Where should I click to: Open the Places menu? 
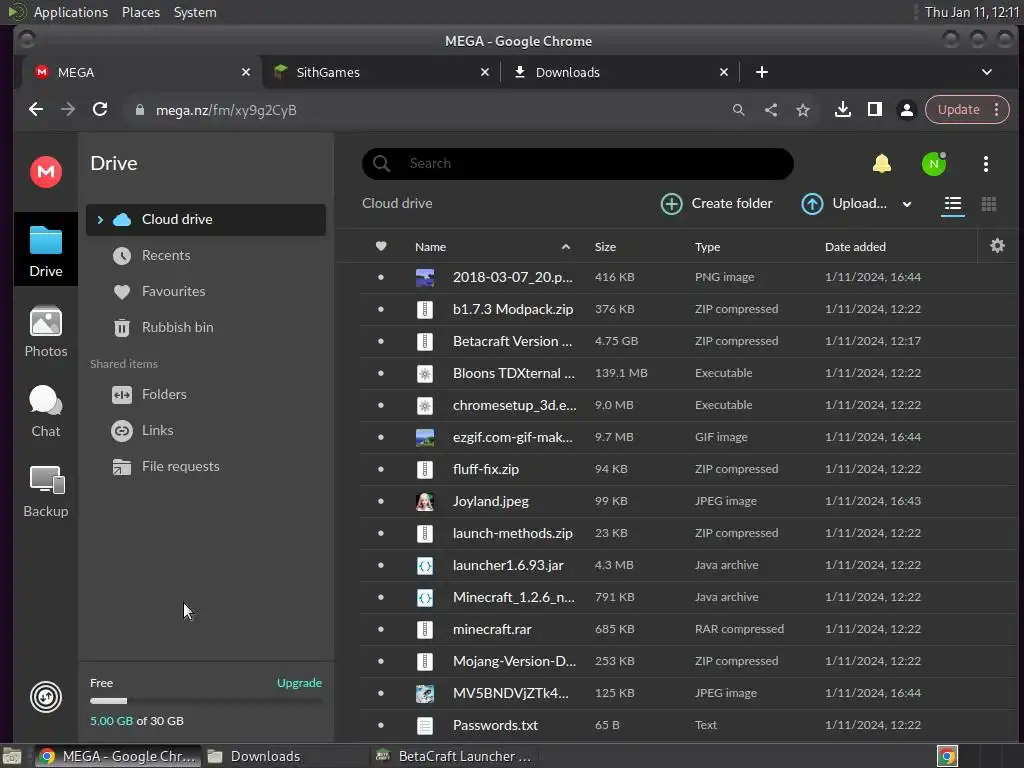pyautogui.click(x=140, y=12)
